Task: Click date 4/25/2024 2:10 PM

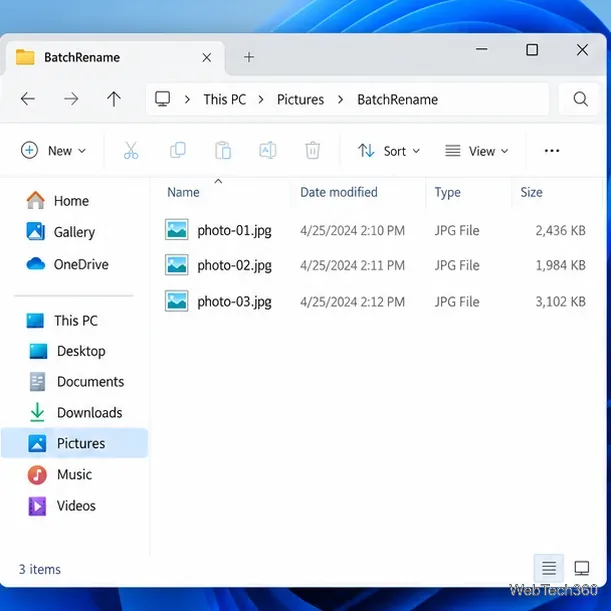Action: [x=352, y=230]
